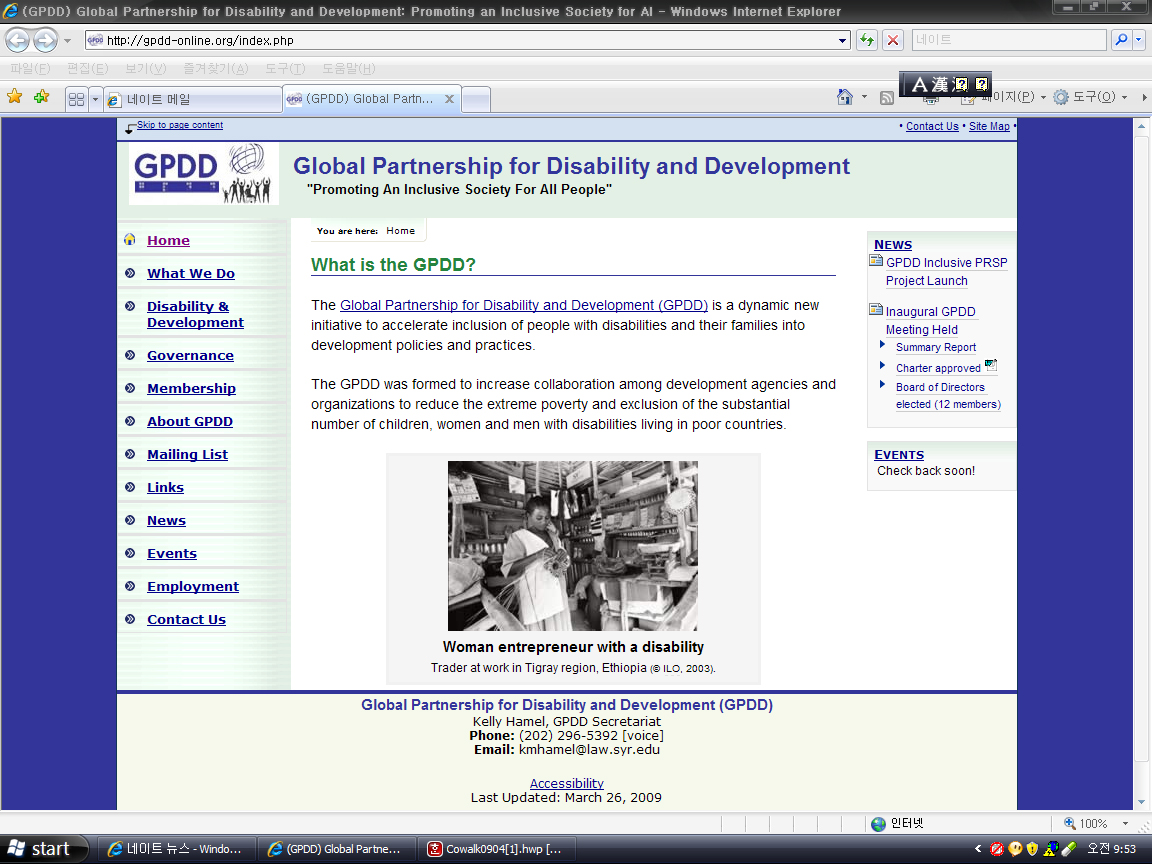Open the zoom level 100% dropdown
Image resolution: width=1152 pixels, height=864 pixels.
pos(1095,824)
